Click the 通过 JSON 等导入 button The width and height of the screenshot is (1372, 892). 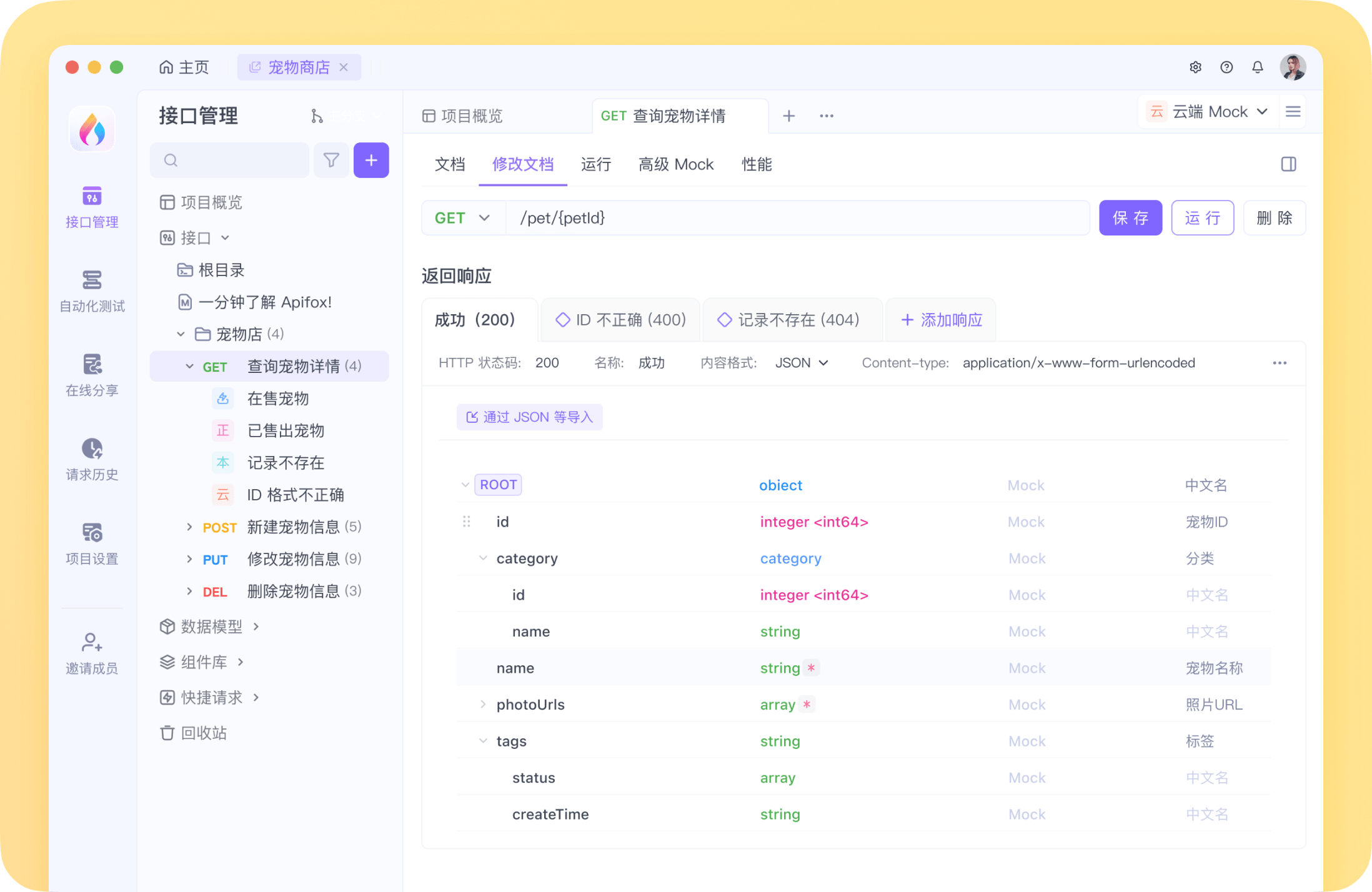tap(529, 417)
